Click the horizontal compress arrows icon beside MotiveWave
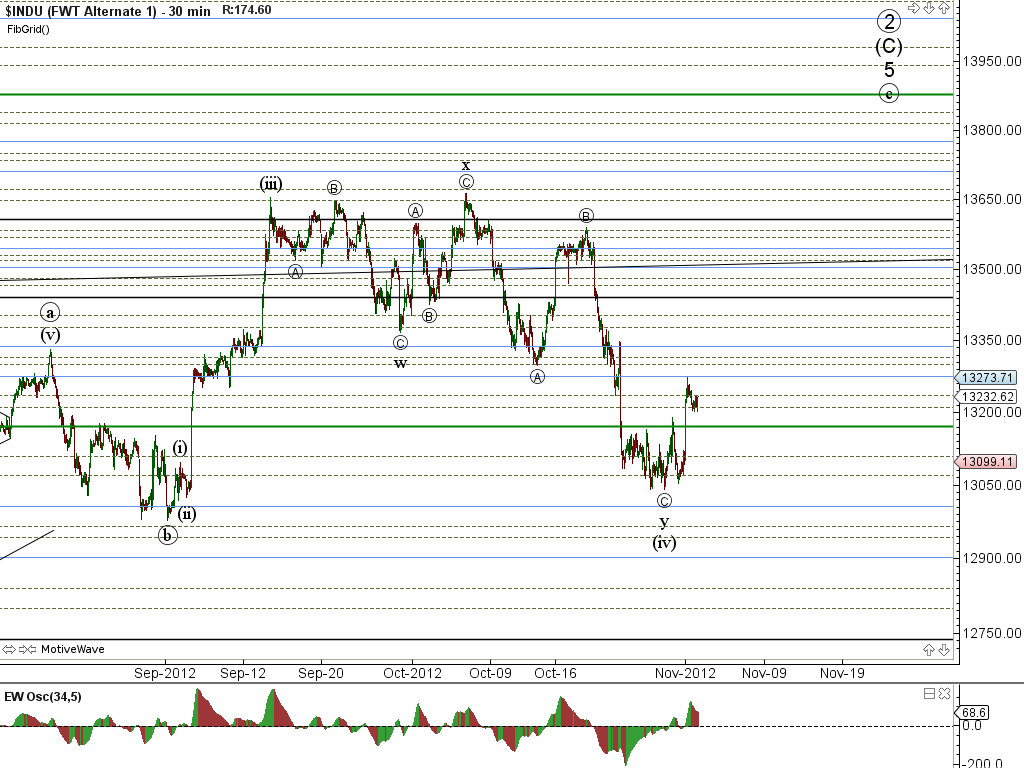Viewport: 1024px width, 768px height. [27, 649]
